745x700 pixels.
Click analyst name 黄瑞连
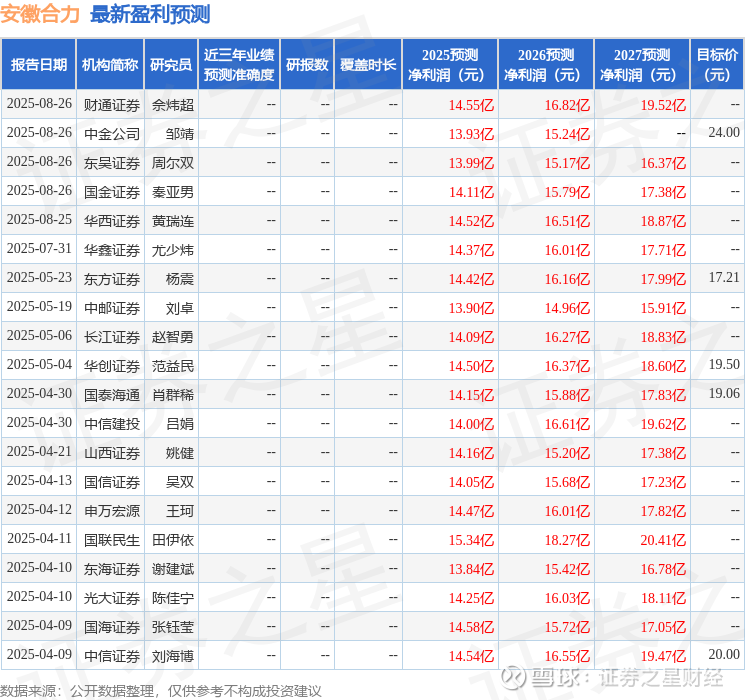click(x=173, y=221)
